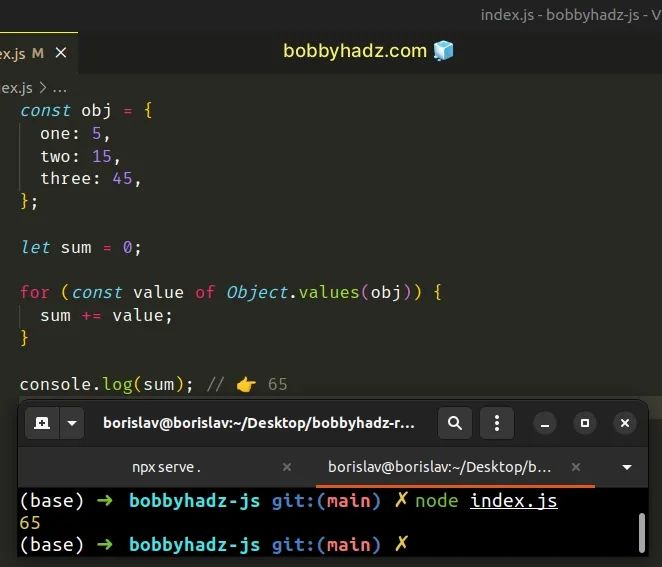Click the terminal window title text
Screen dimensions: 662x567
point(259,423)
